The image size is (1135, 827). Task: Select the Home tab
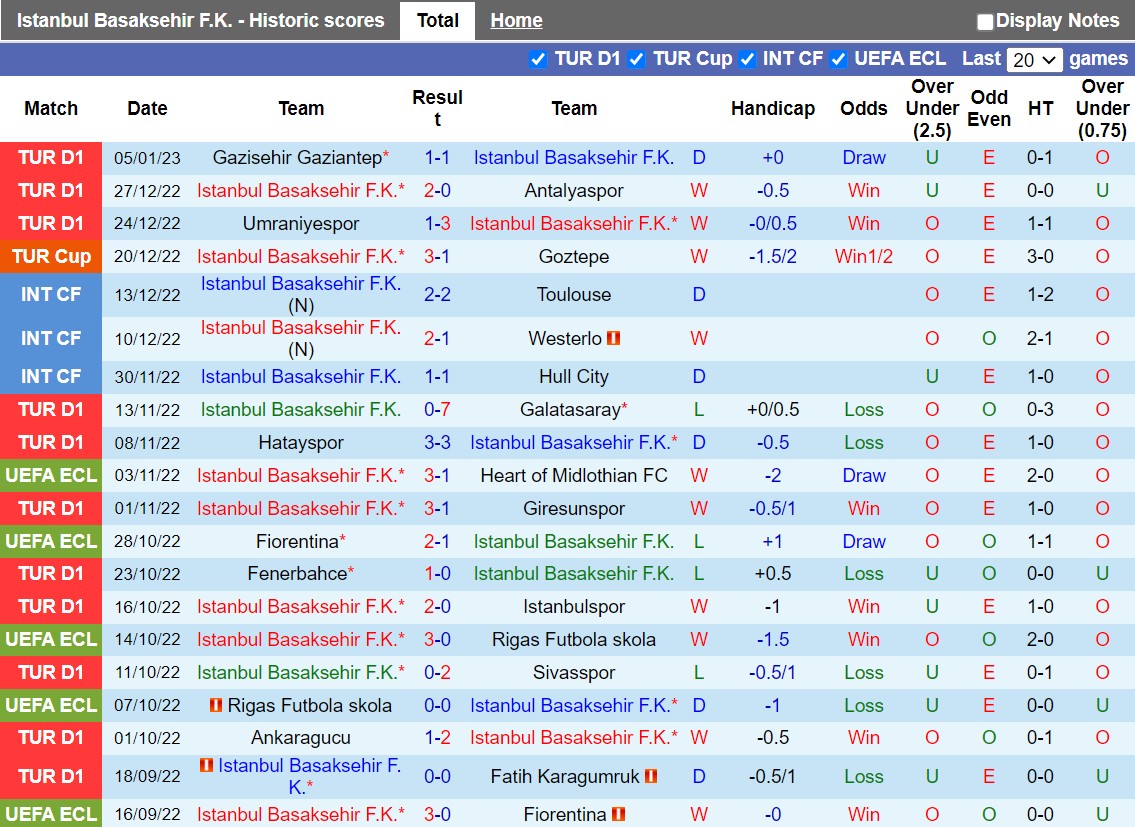[x=516, y=20]
